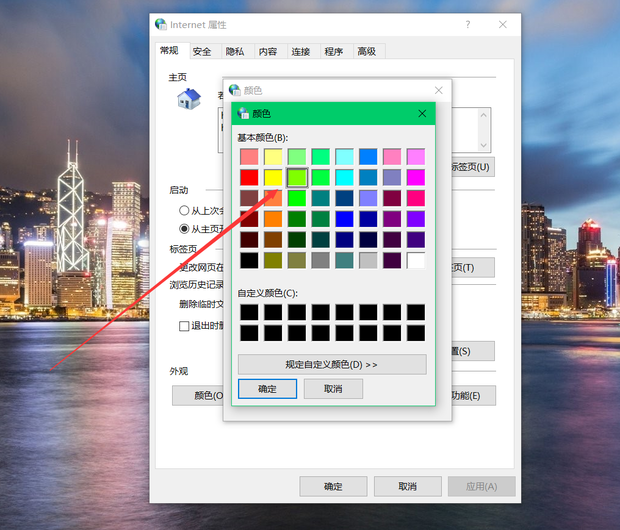Click the 置(S) settings button
This screenshot has height=530, width=620.
(x=473, y=351)
